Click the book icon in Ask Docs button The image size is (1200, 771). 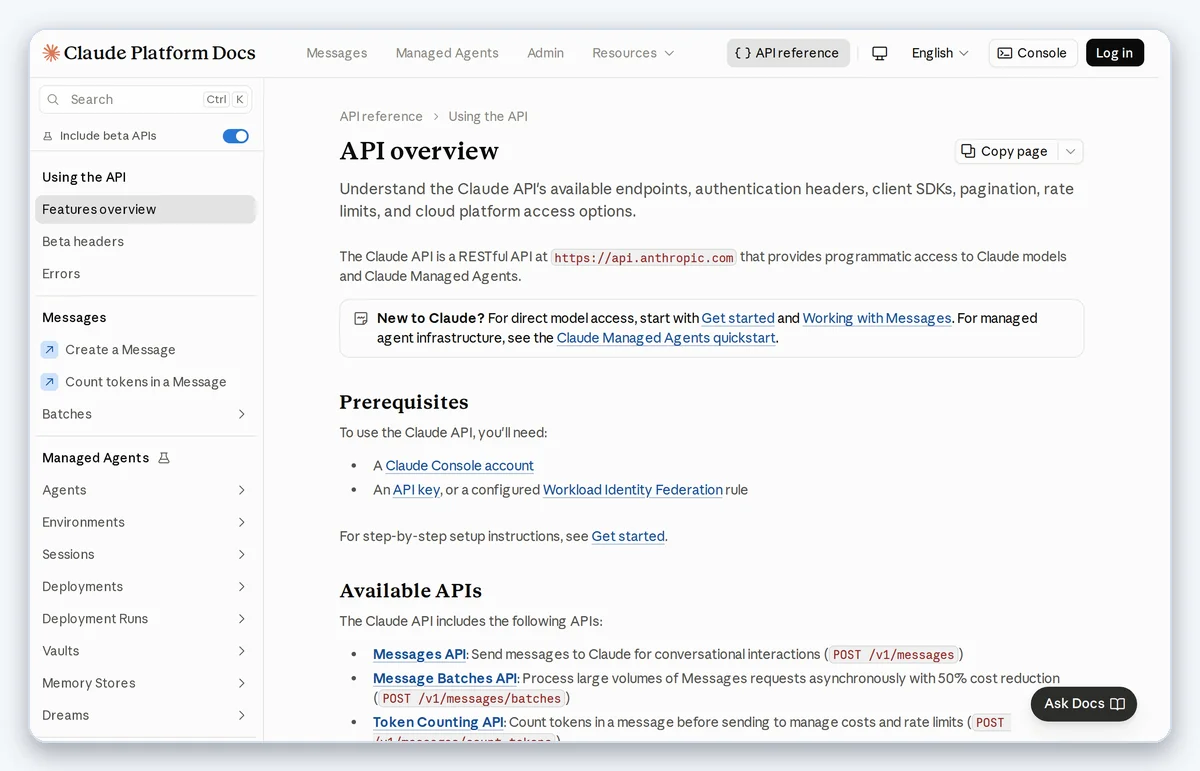point(1118,704)
